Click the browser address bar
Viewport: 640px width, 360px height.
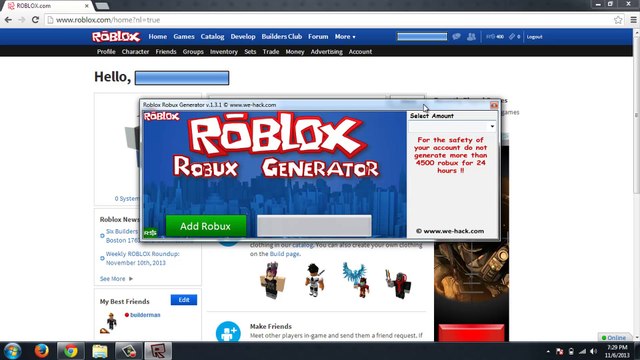click(x=327, y=20)
